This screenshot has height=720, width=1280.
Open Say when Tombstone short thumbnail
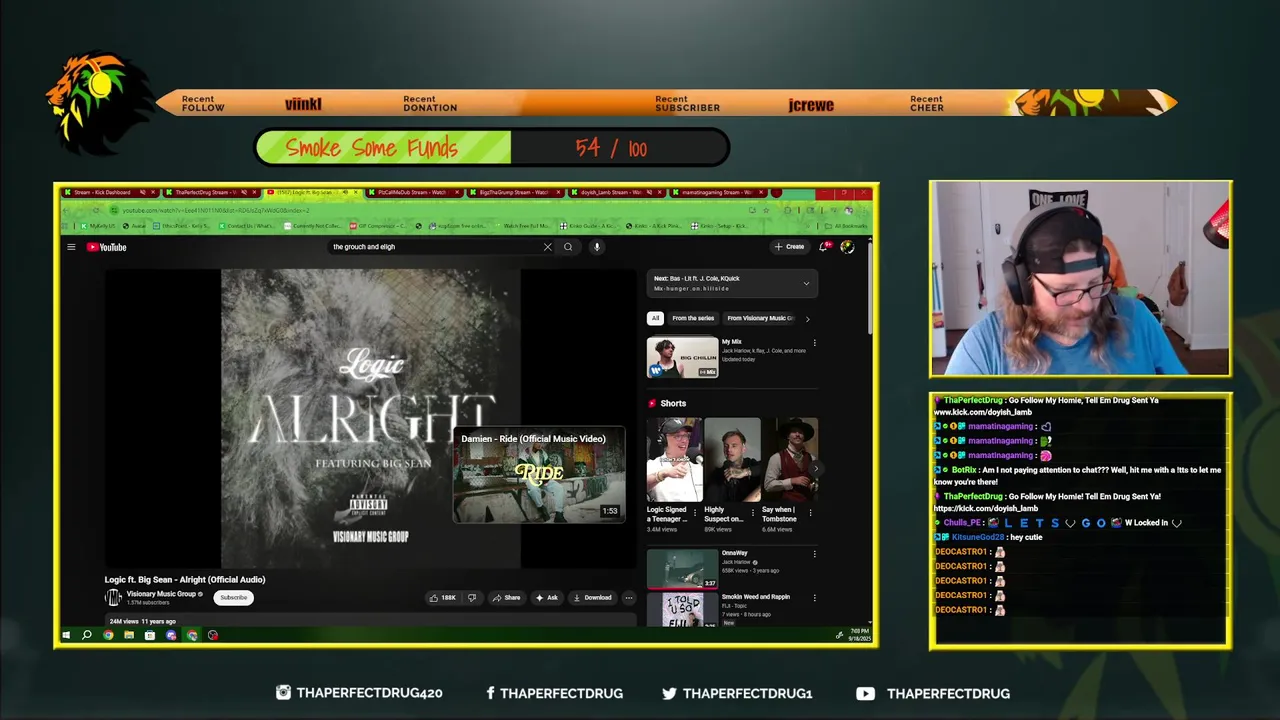point(790,460)
